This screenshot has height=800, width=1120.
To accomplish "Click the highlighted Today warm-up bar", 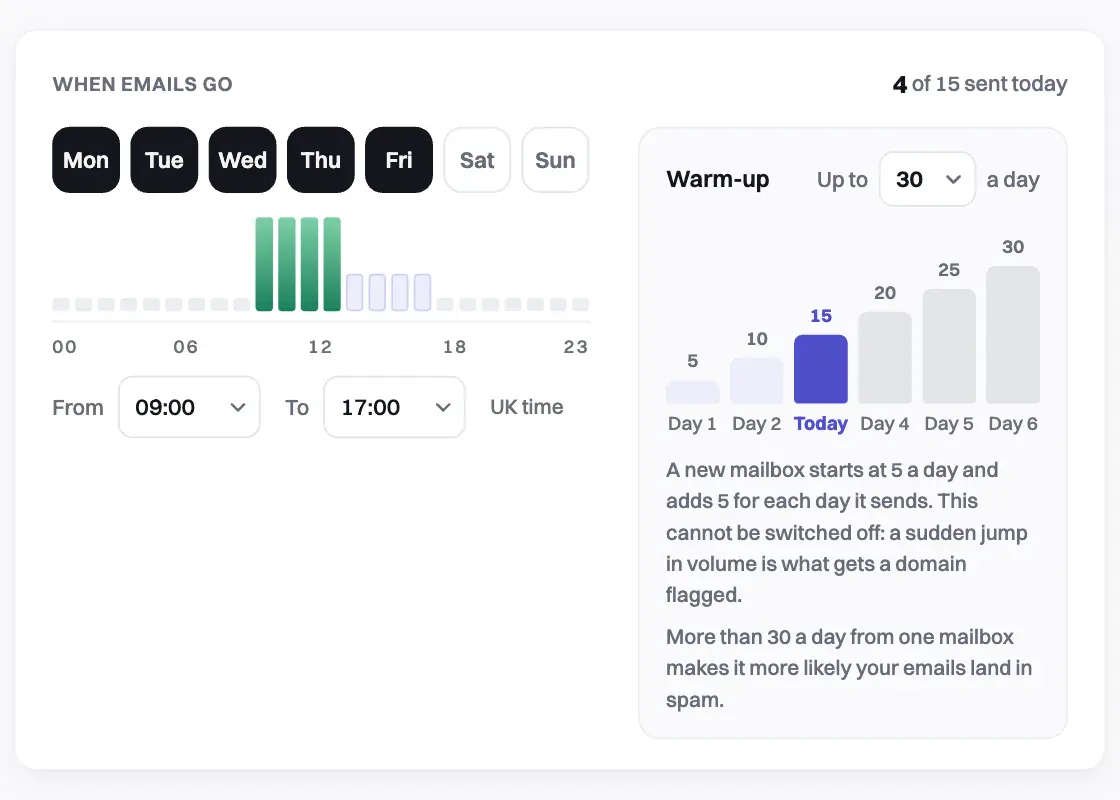I will [821, 369].
